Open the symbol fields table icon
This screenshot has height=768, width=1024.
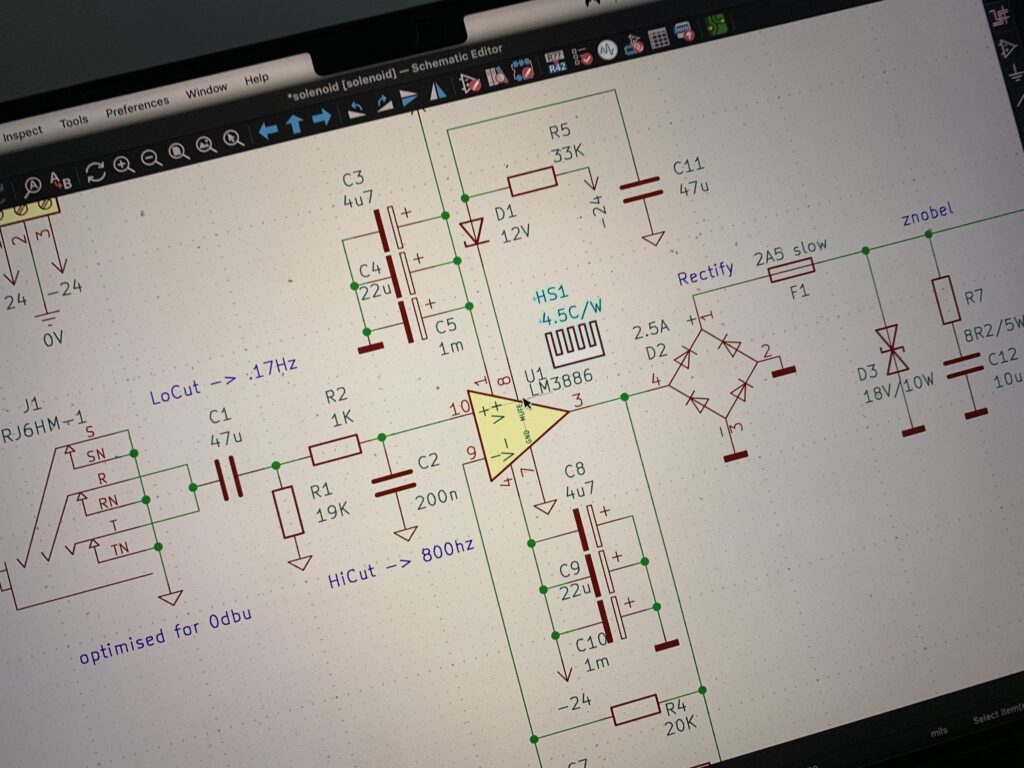(658, 38)
